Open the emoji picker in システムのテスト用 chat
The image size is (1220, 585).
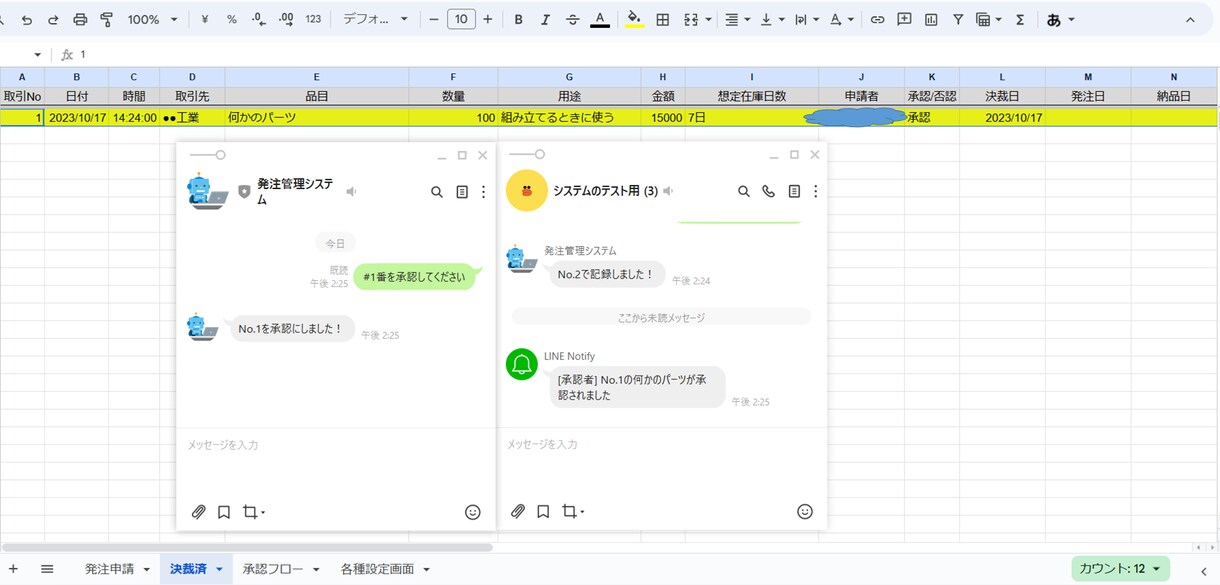coord(805,511)
